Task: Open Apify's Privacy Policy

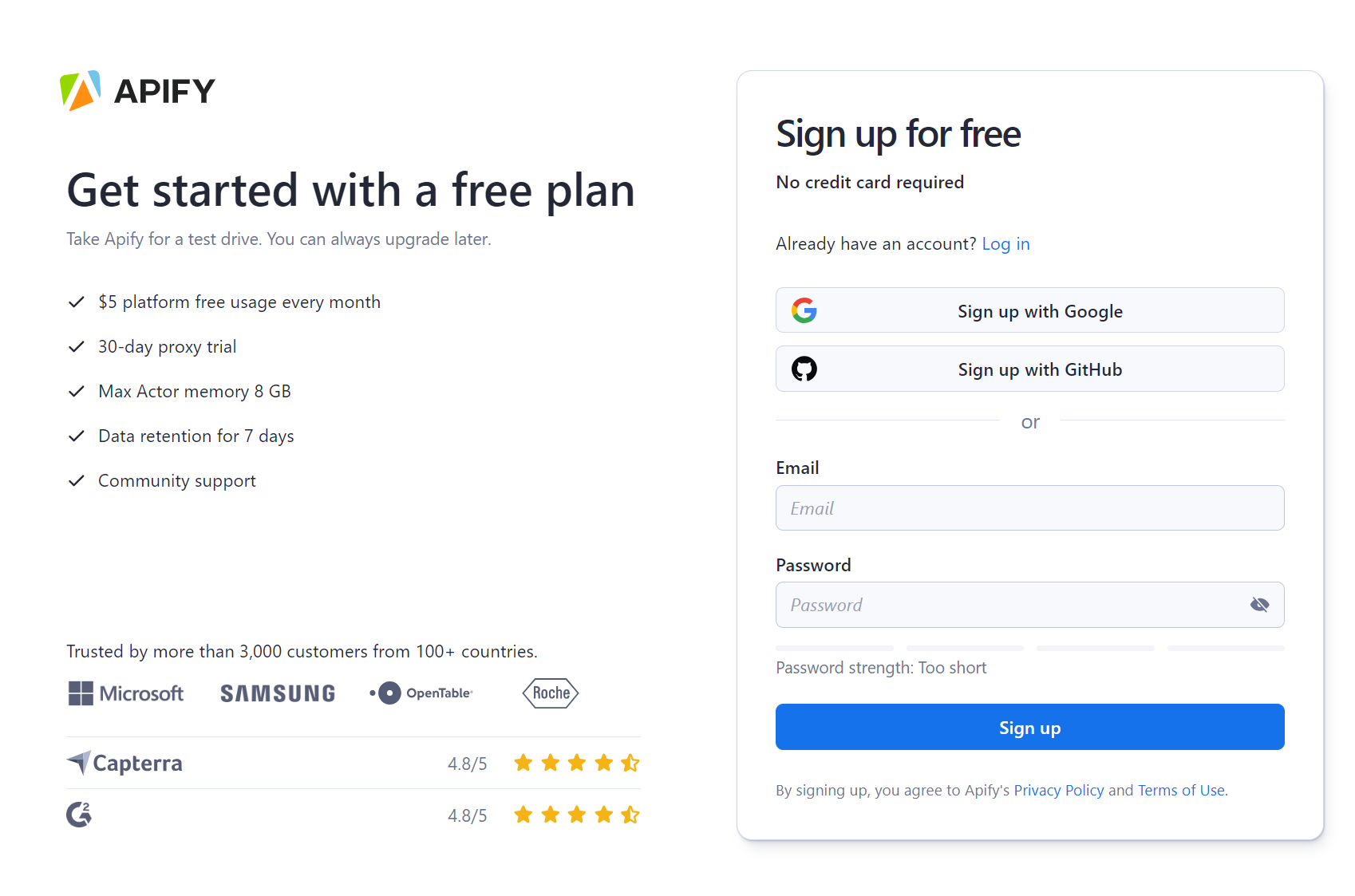Action: 1059,790
